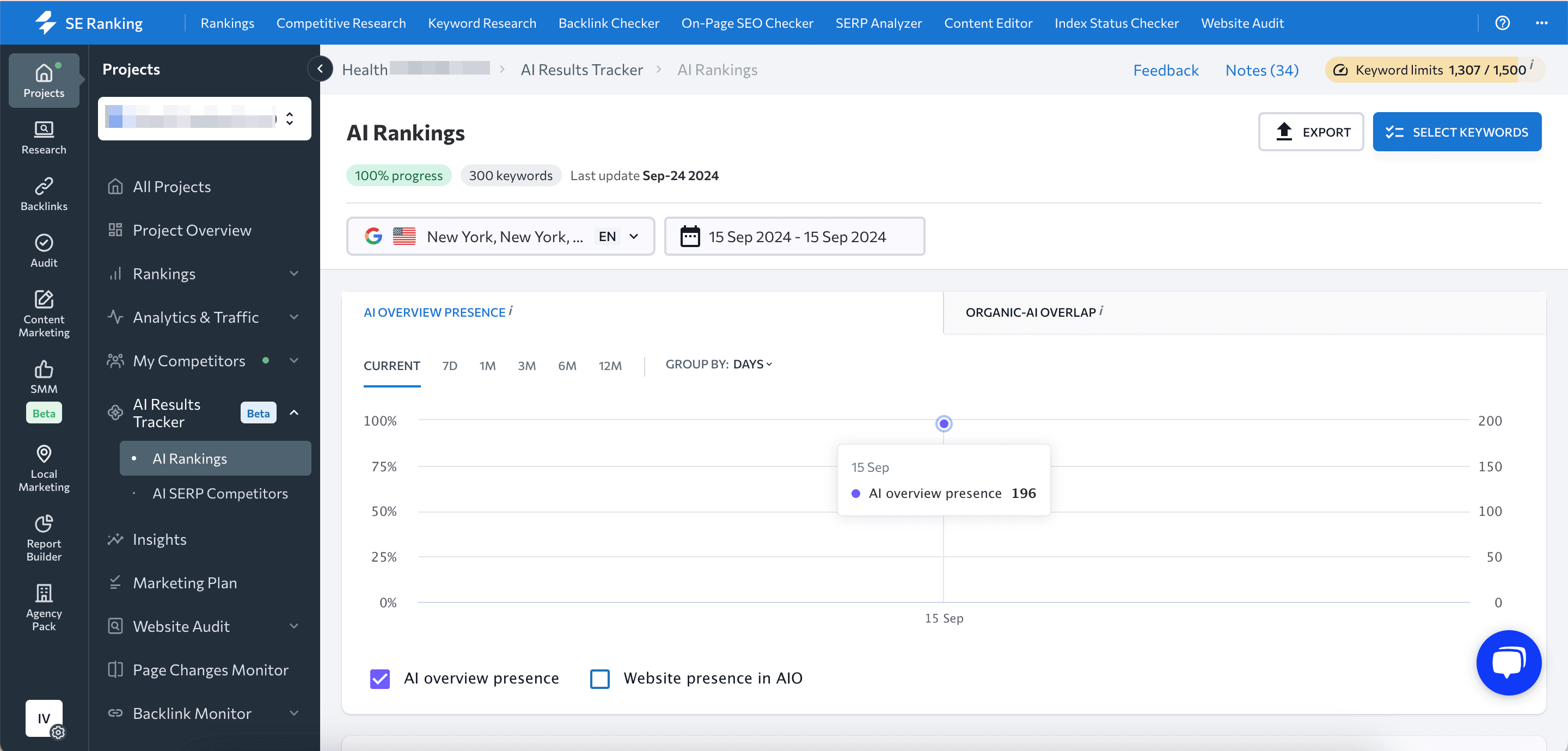Click the 15 Sep chart data point

point(944,423)
